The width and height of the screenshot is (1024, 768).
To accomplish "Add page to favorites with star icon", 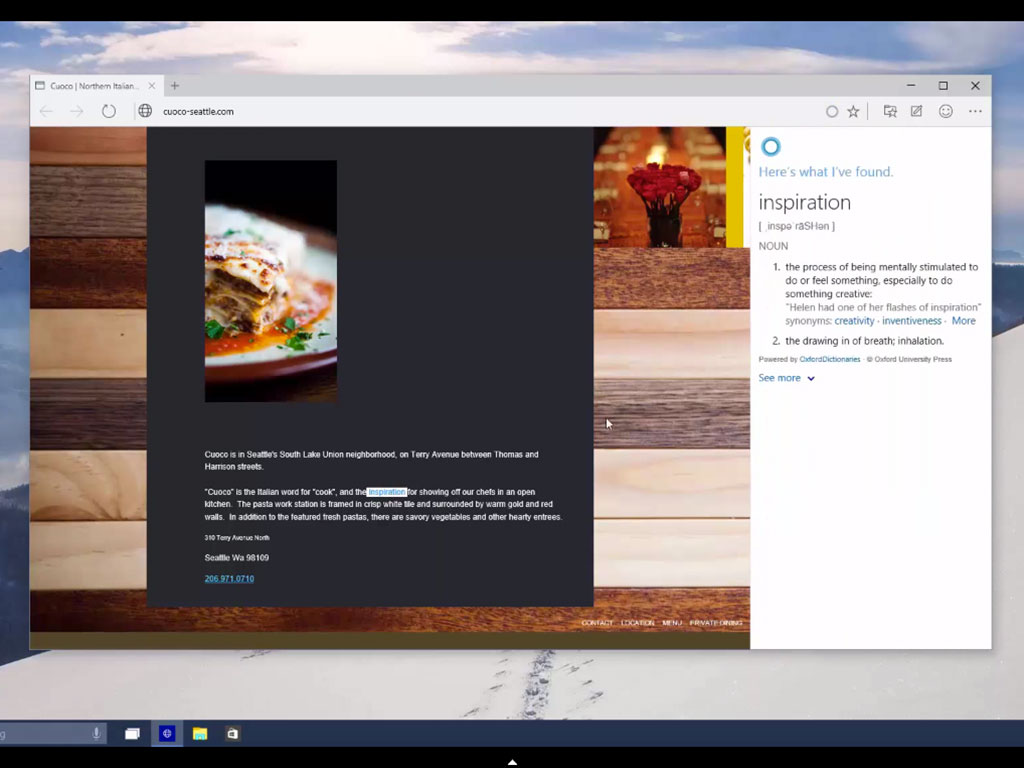I will pos(853,112).
